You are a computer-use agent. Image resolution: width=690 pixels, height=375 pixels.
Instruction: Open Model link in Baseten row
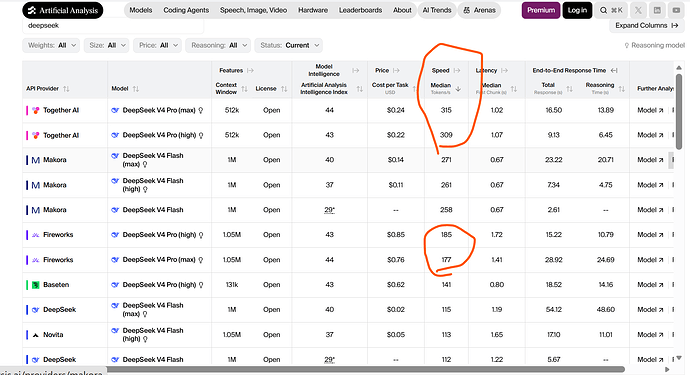650,285
